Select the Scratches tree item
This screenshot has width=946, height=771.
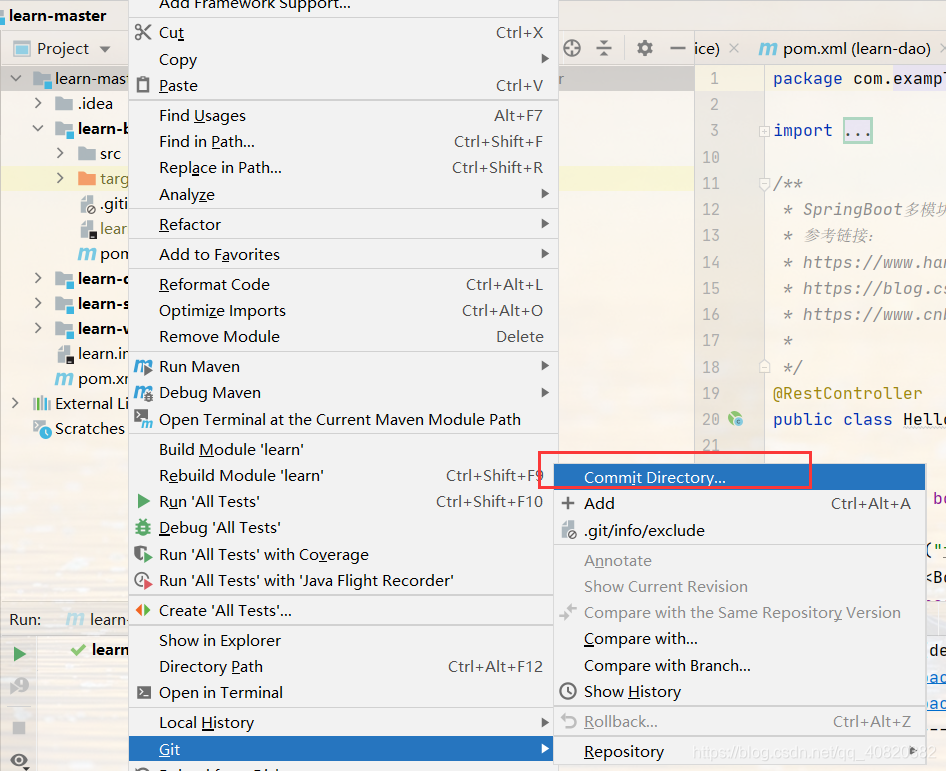(x=89, y=428)
